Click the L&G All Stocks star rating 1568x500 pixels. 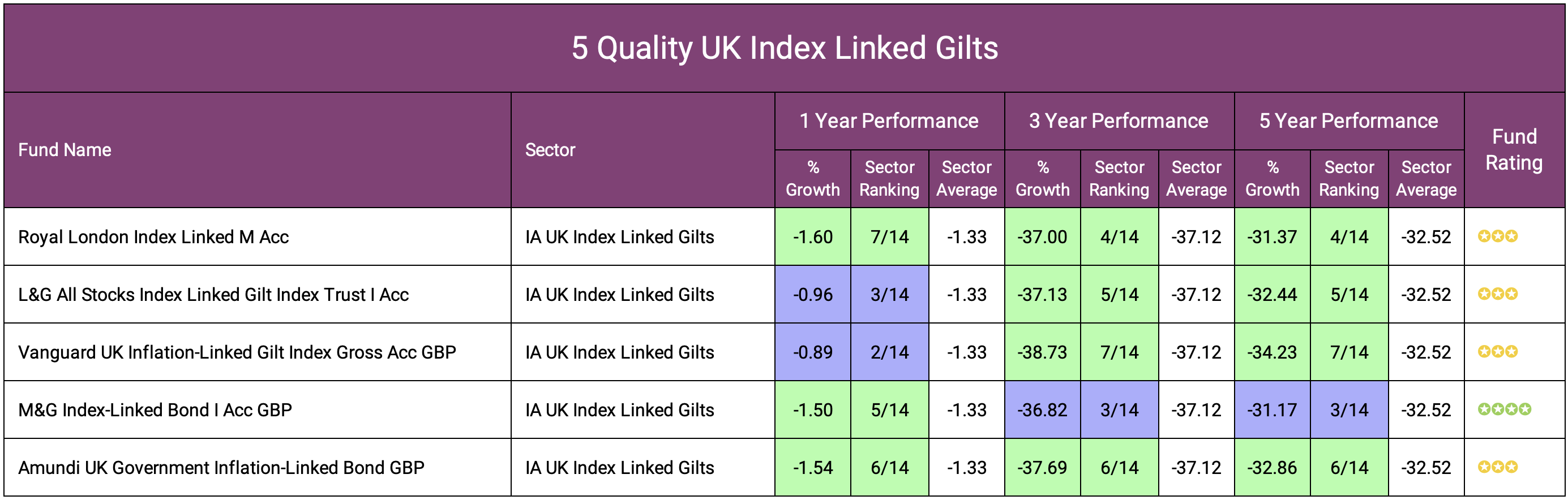1497,294
